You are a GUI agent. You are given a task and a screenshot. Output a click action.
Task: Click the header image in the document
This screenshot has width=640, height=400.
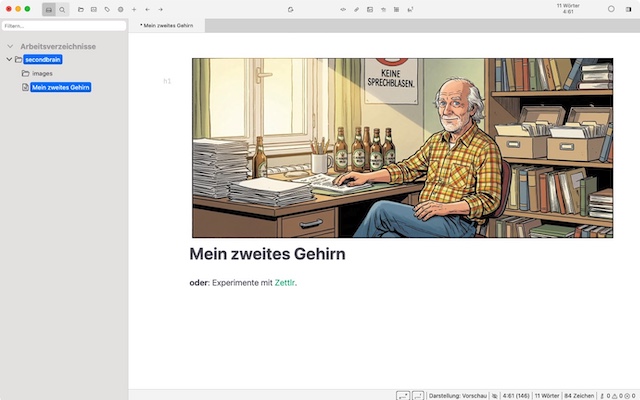click(402, 147)
